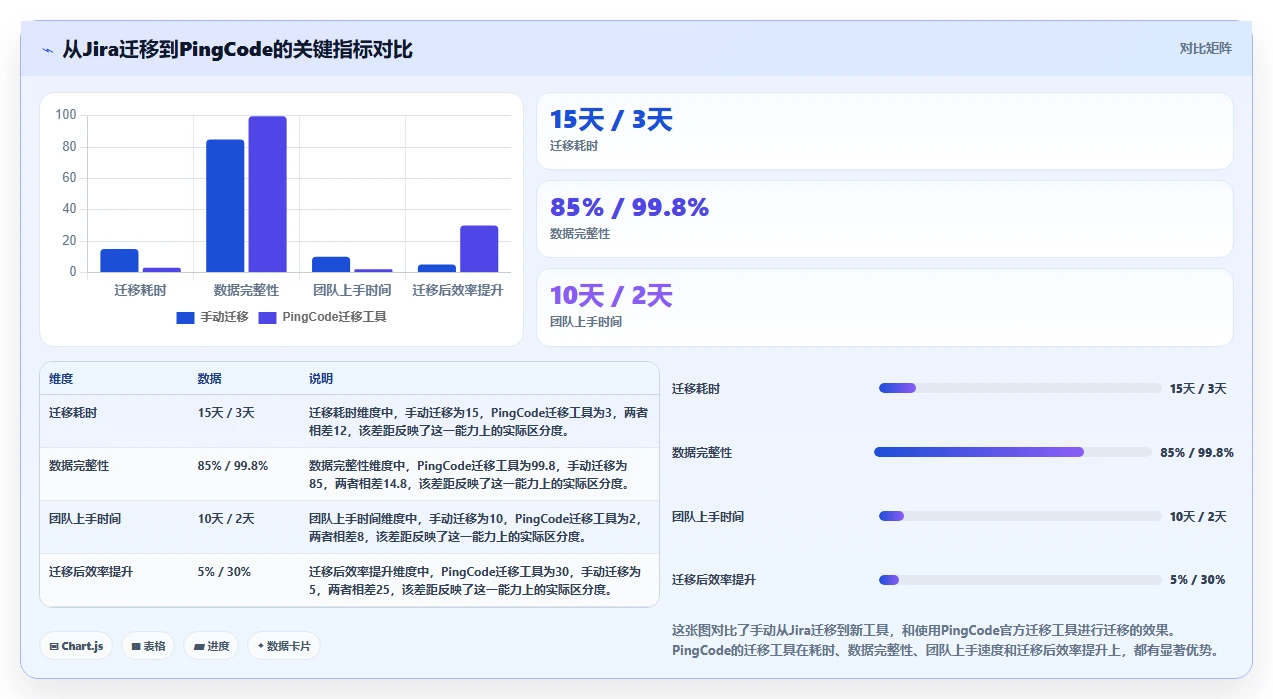Click the tall PingCode bar for 数据完整性
The height and width of the screenshot is (699, 1273).
point(267,194)
